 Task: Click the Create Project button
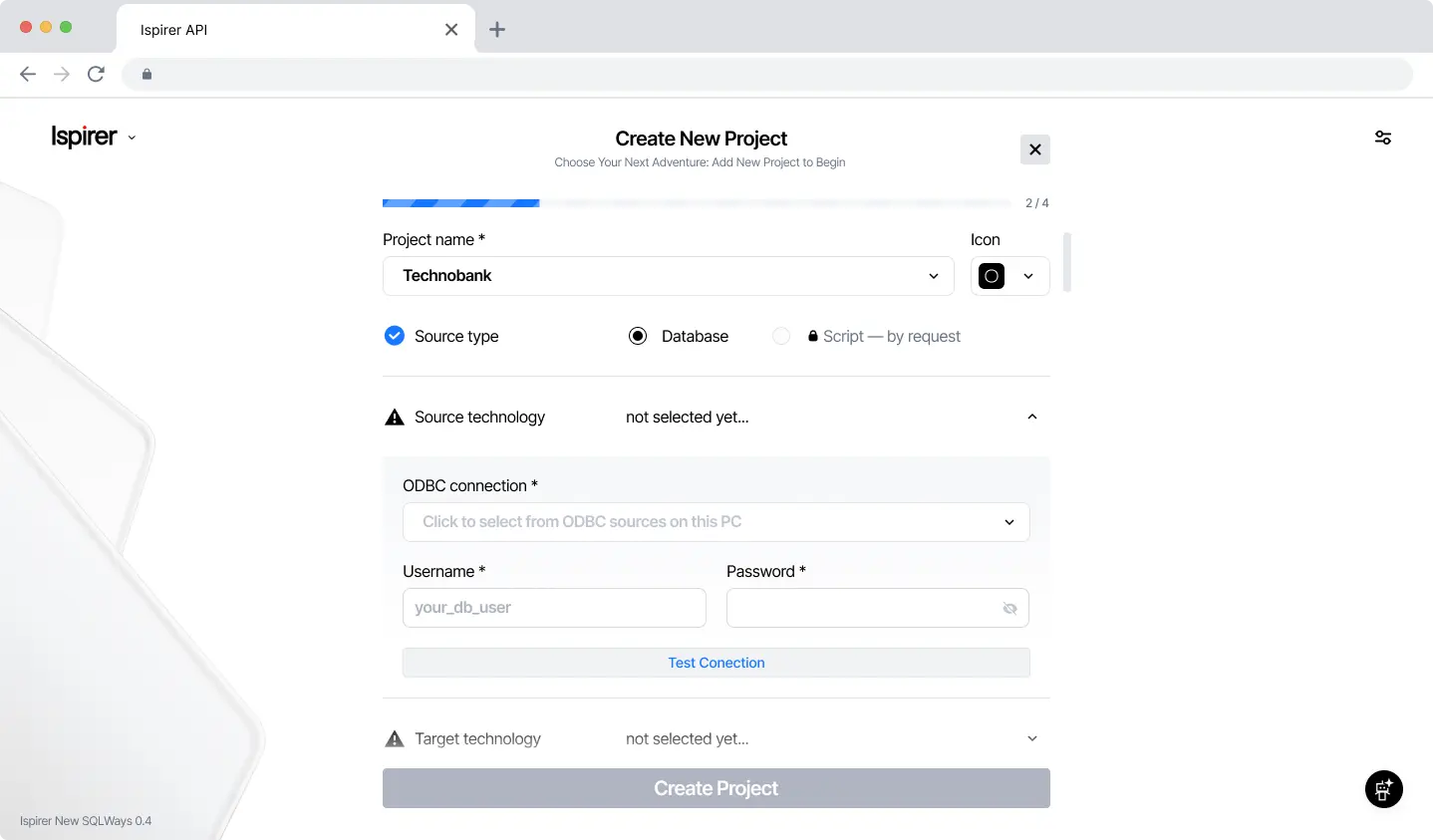[716, 788]
